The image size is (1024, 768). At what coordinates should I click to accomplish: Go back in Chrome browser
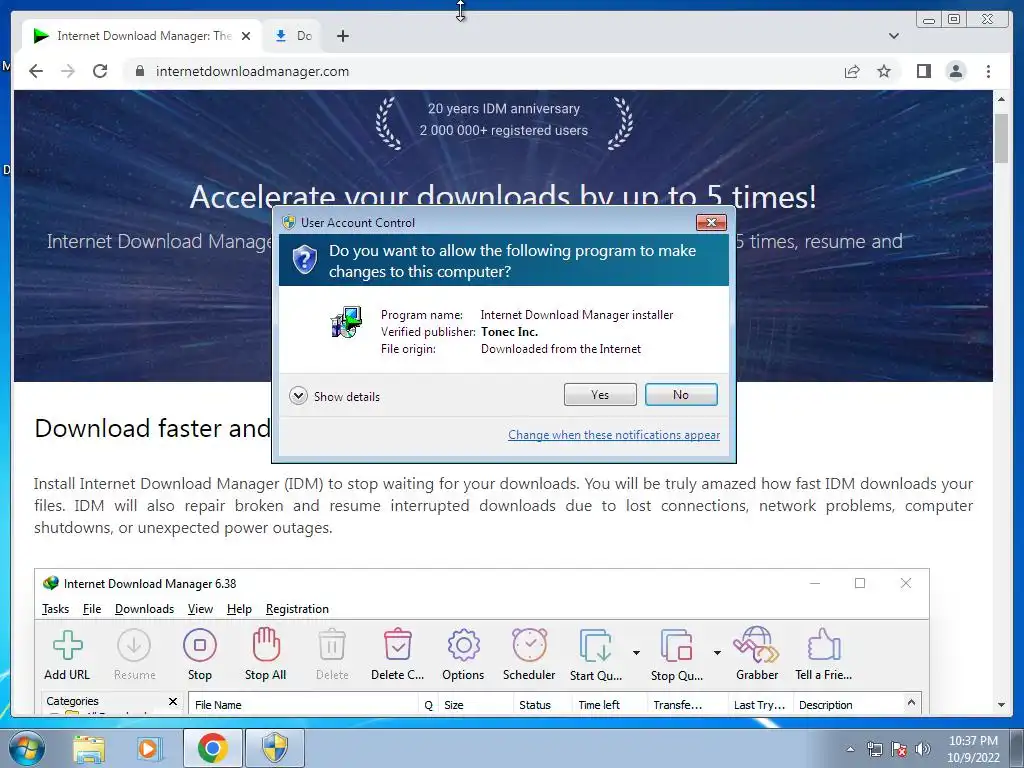pos(36,71)
